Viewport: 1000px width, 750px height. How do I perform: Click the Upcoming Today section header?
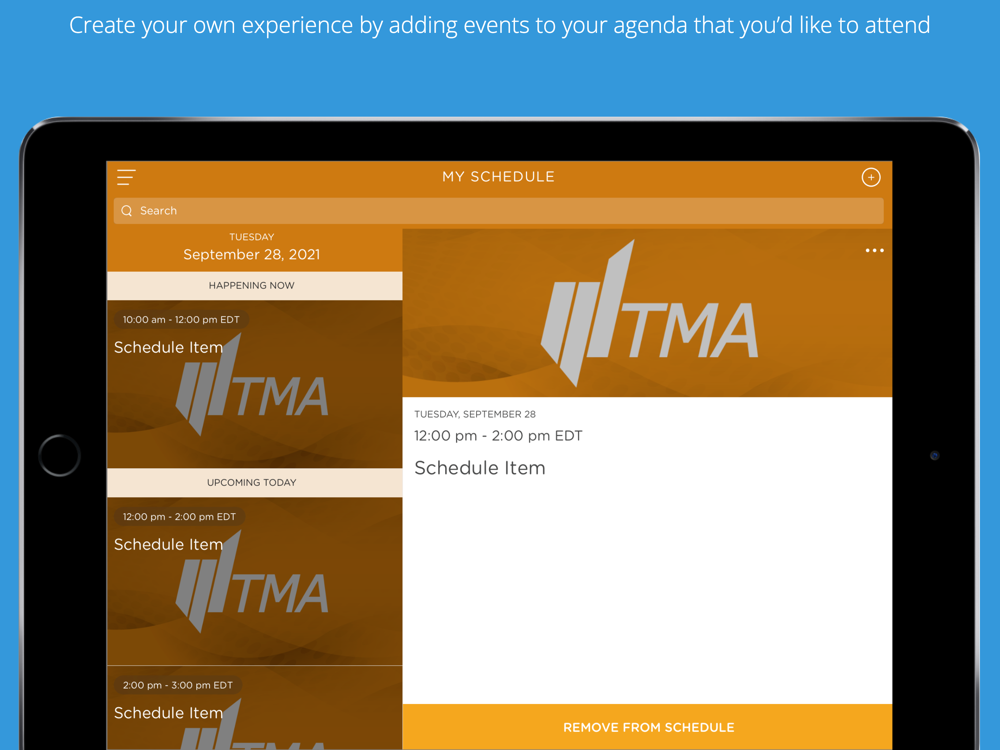pyautogui.click(x=254, y=483)
